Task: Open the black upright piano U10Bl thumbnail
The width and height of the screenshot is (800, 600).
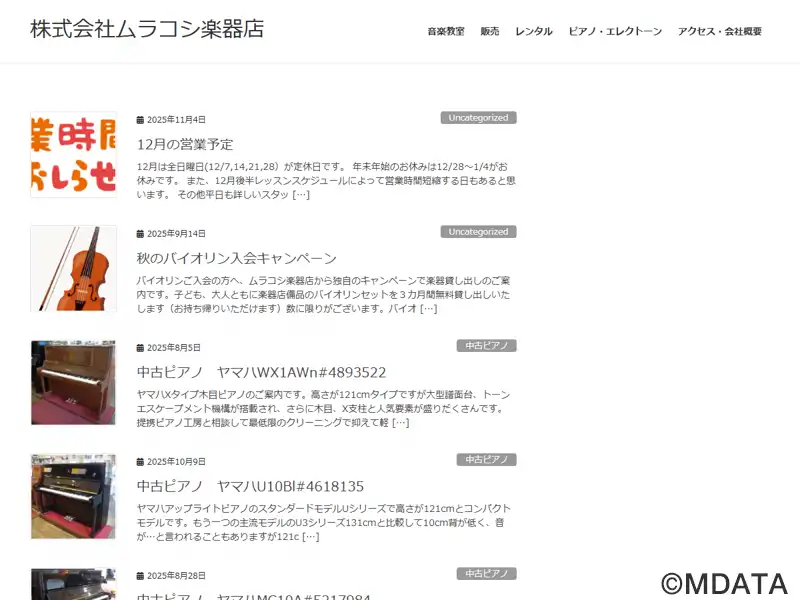Action: pos(73,496)
